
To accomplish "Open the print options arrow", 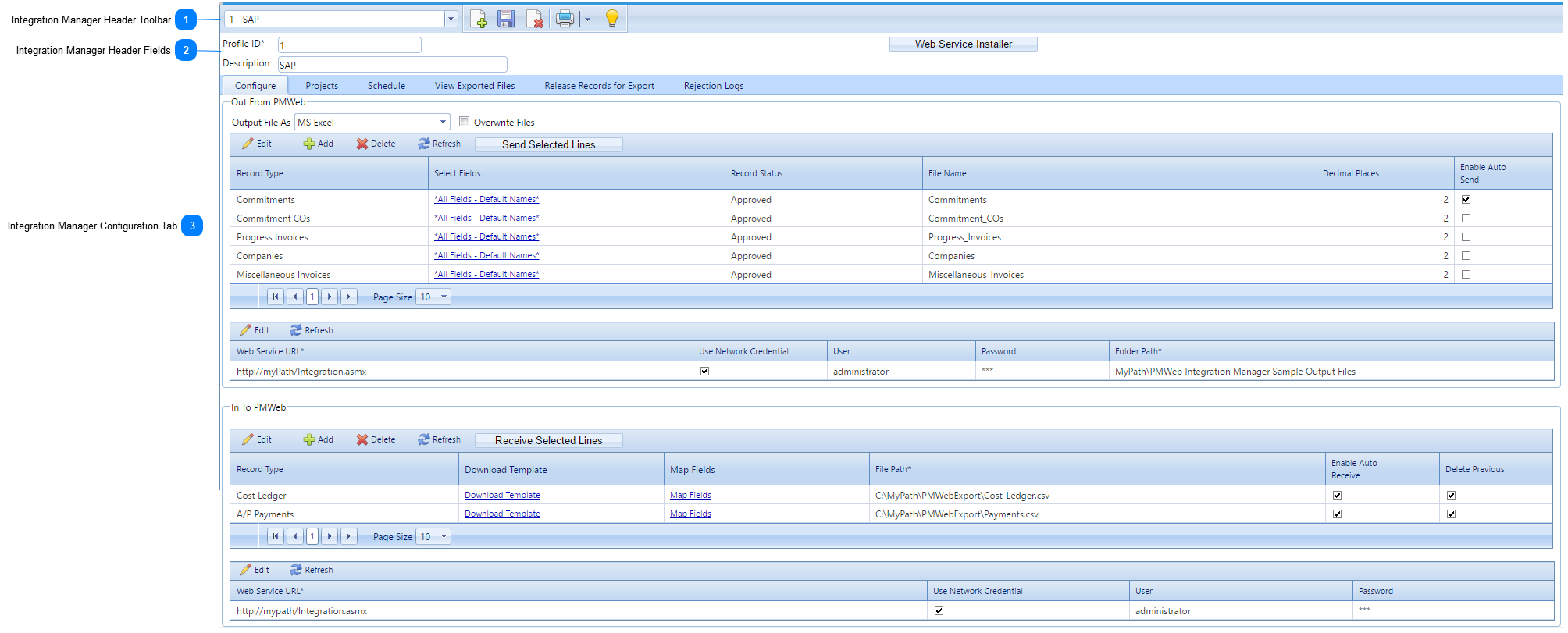I will coord(587,20).
